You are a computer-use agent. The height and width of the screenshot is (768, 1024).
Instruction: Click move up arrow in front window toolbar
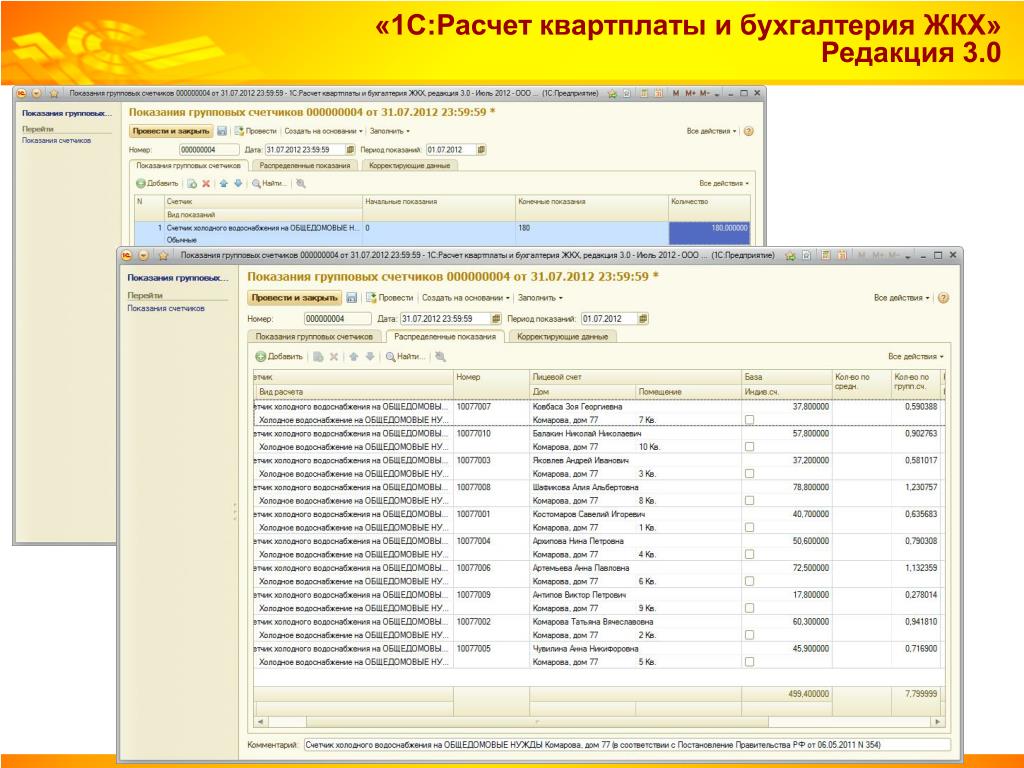click(x=353, y=357)
